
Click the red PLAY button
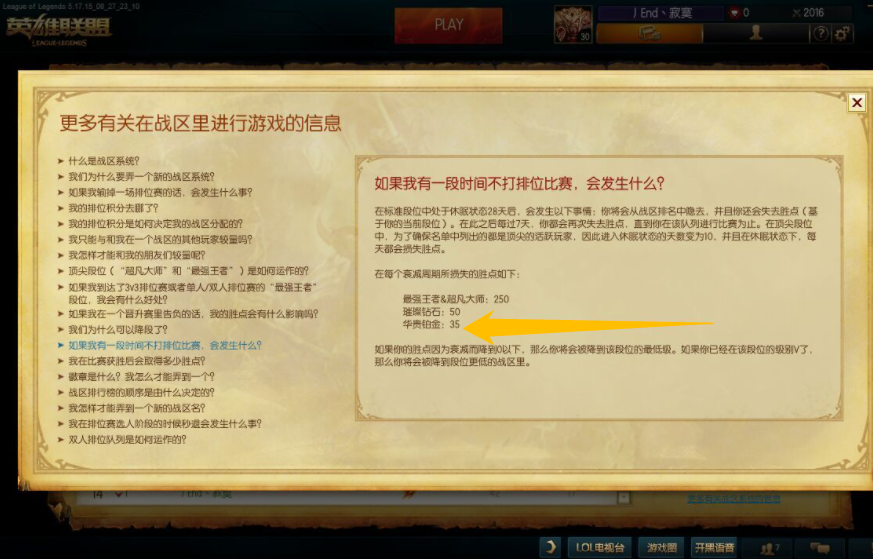point(448,25)
